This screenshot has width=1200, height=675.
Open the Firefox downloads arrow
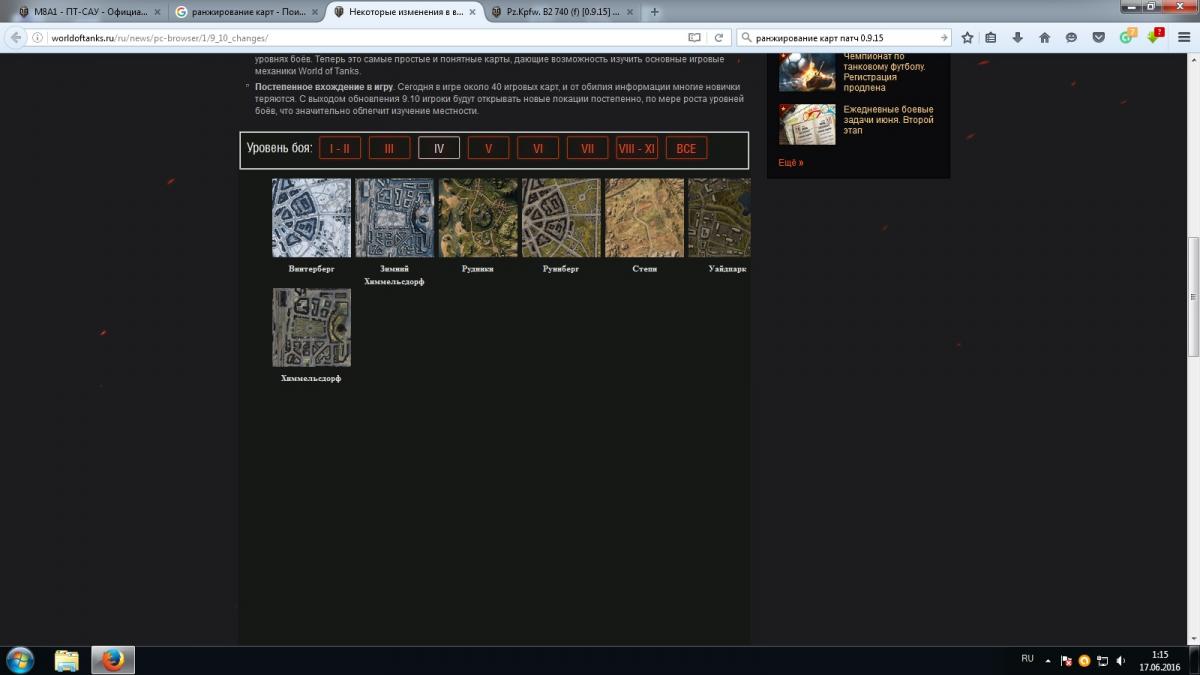[x=1018, y=38]
